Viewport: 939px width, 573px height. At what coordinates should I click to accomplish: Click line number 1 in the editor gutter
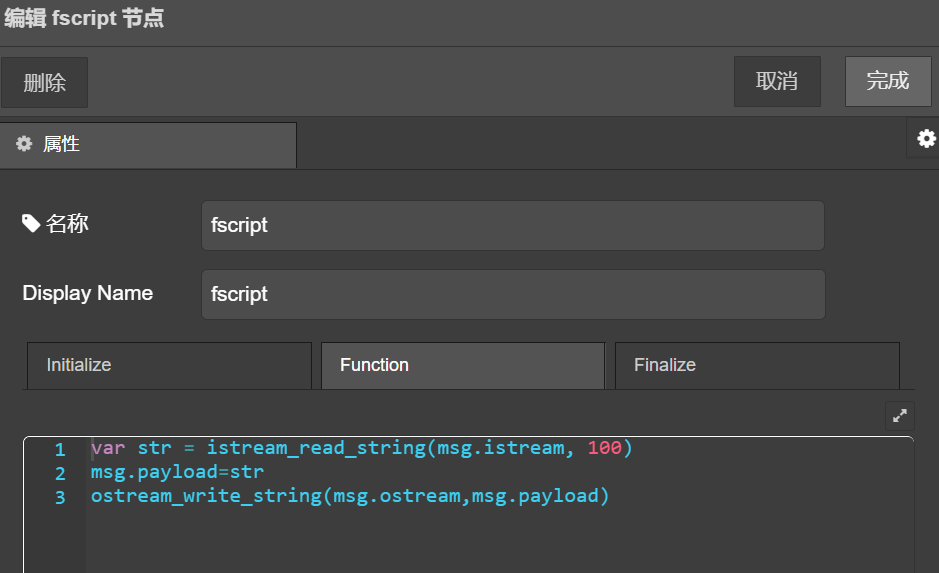pos(60,449)
